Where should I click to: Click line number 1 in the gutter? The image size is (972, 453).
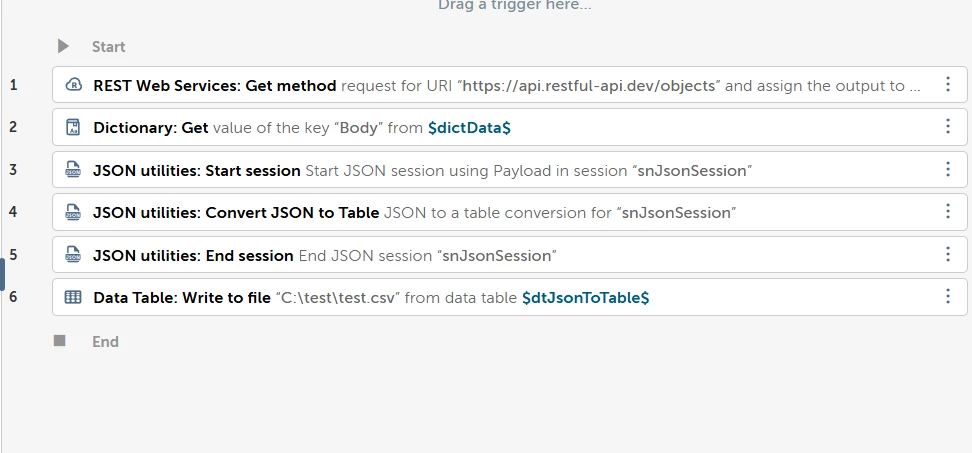click(13, 85)
